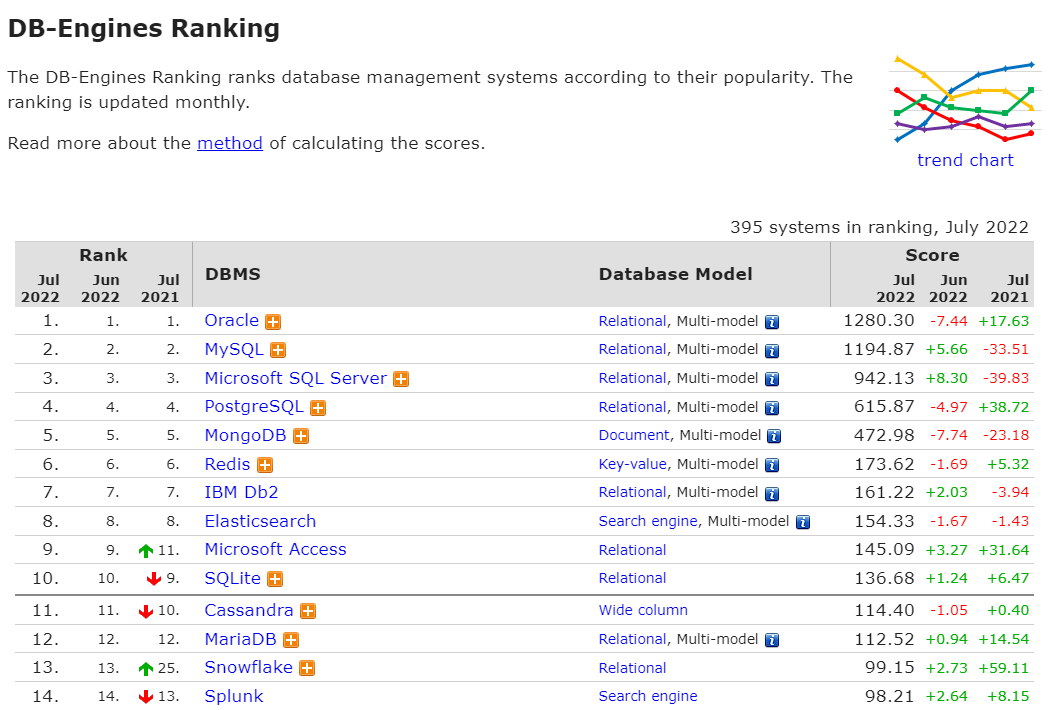1054x710 pixels.
Task: Open the info icon in Oracle's model cell
Action: (772, 322)
